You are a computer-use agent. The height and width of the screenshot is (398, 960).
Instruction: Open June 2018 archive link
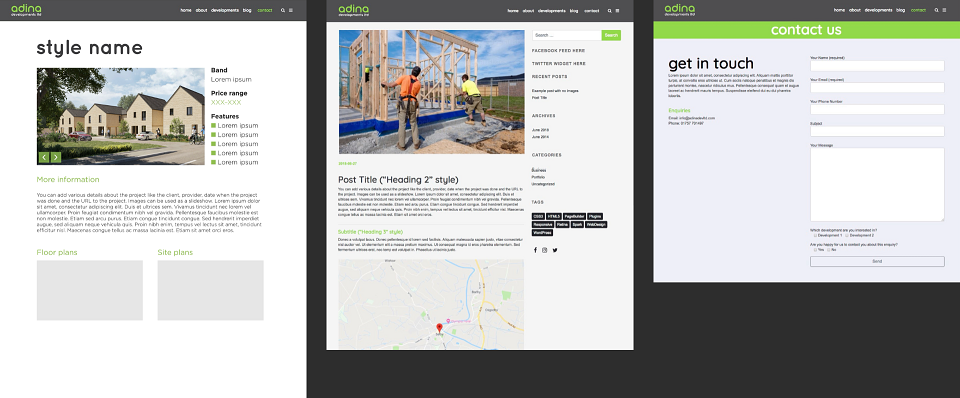tap(541, 130)
